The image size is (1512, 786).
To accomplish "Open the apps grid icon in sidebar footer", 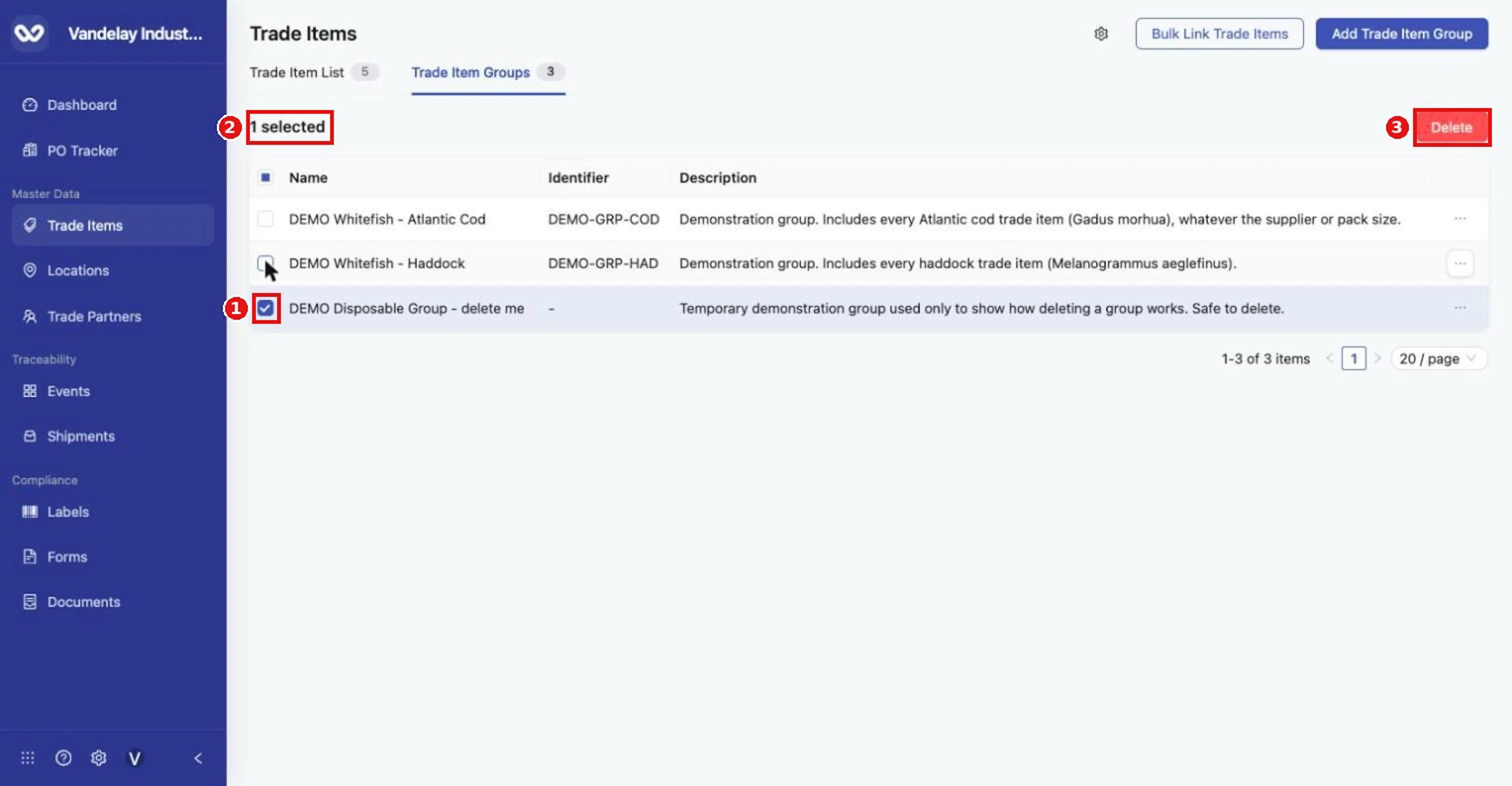I will coord(28,758).
